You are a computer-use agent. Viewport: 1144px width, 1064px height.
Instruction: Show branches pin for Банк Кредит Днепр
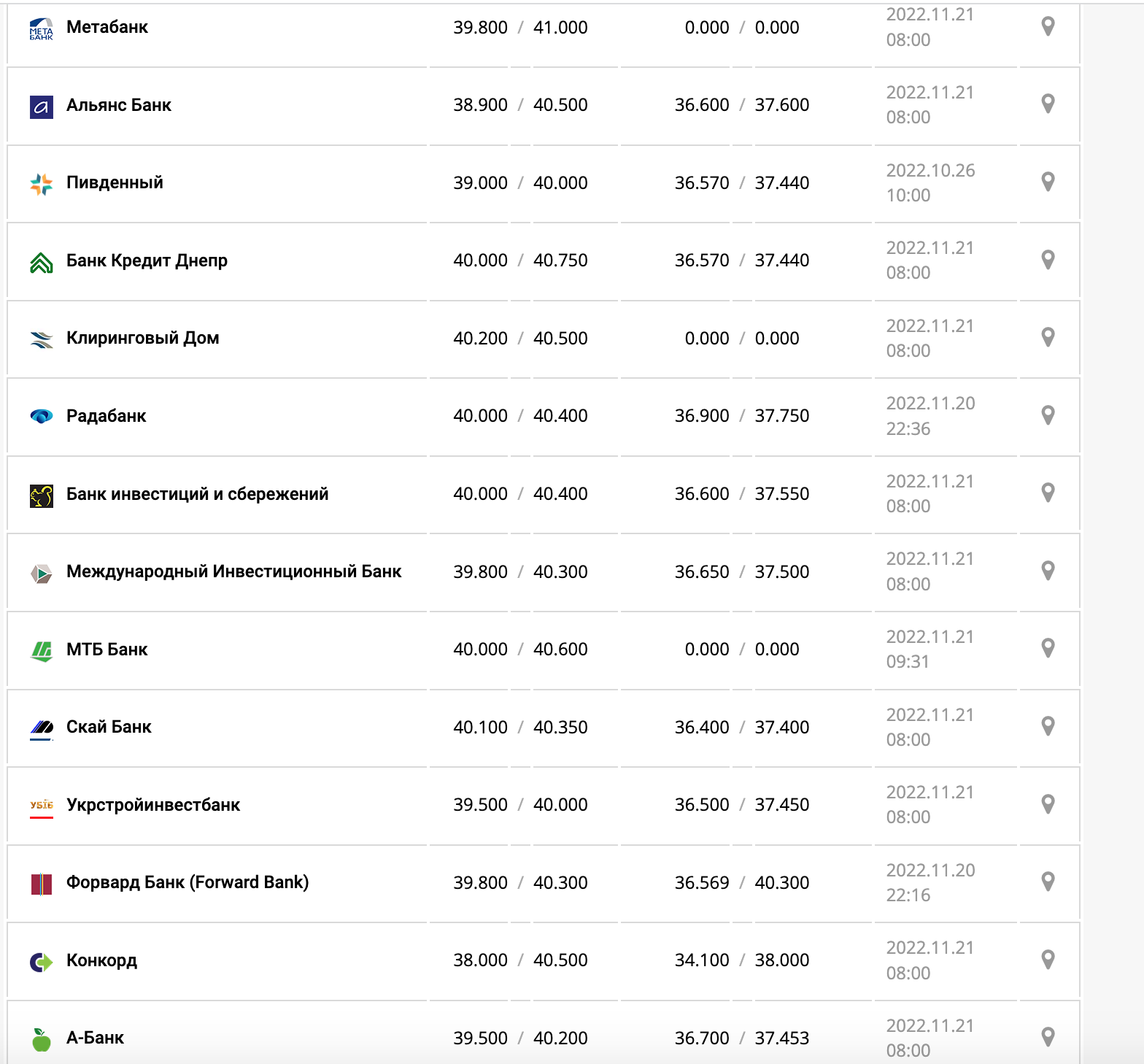[1048, 260]
